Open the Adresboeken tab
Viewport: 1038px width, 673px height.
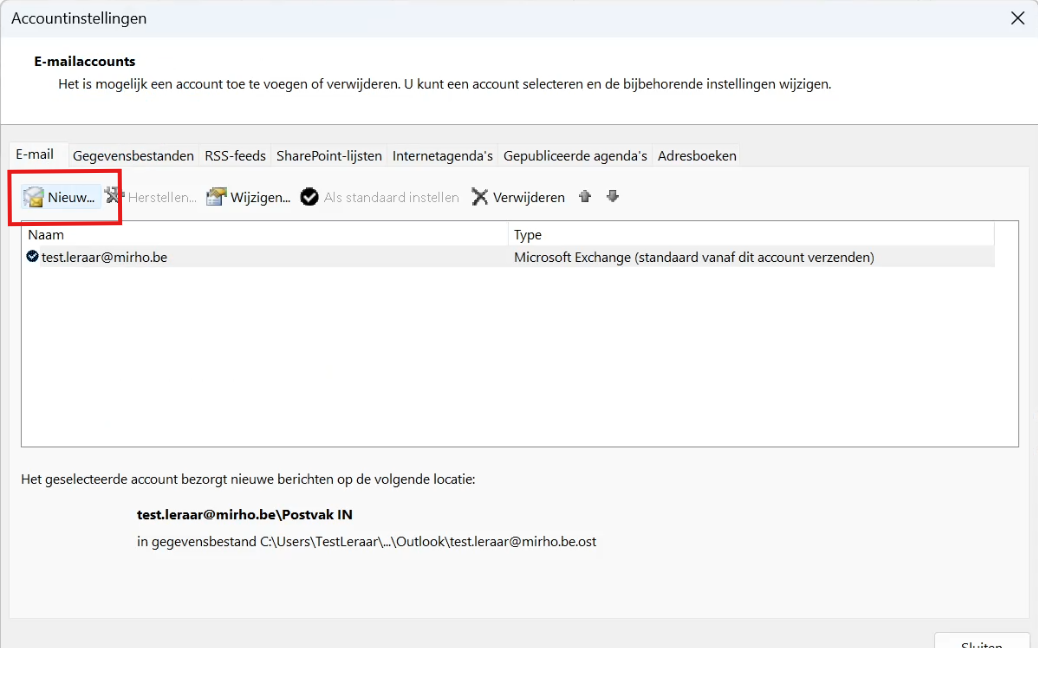click(697, 156)
